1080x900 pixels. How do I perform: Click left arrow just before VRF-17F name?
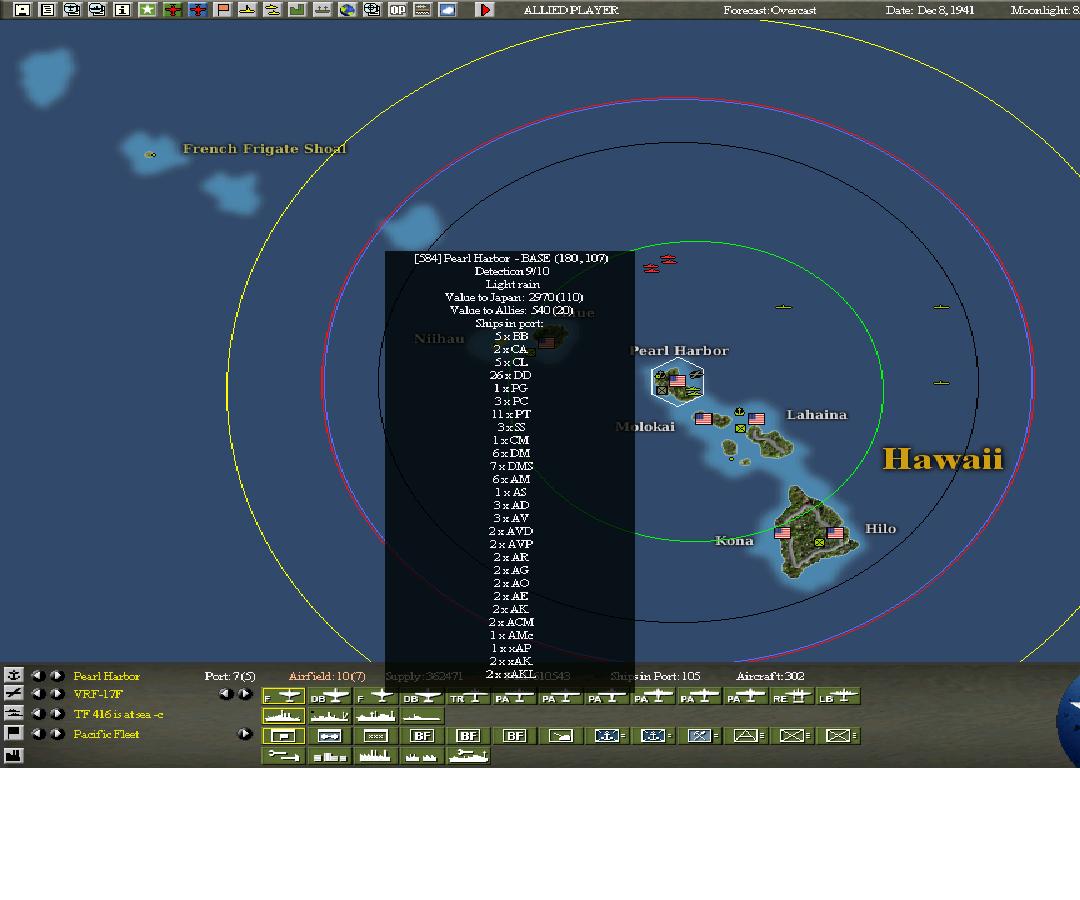39,694
